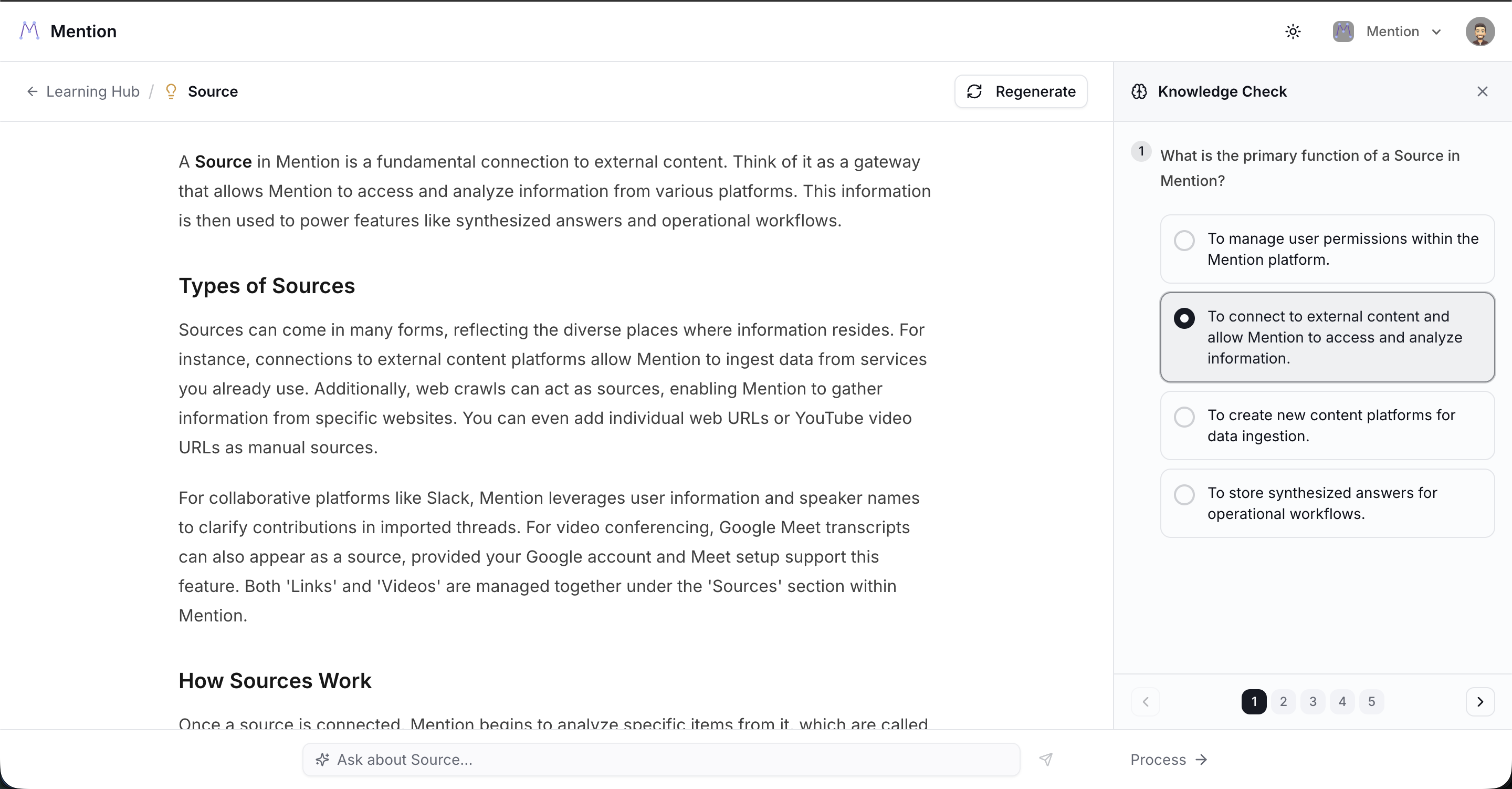Jump to question 1 in pagination
1512x789 pixels.
(1254, 701)
